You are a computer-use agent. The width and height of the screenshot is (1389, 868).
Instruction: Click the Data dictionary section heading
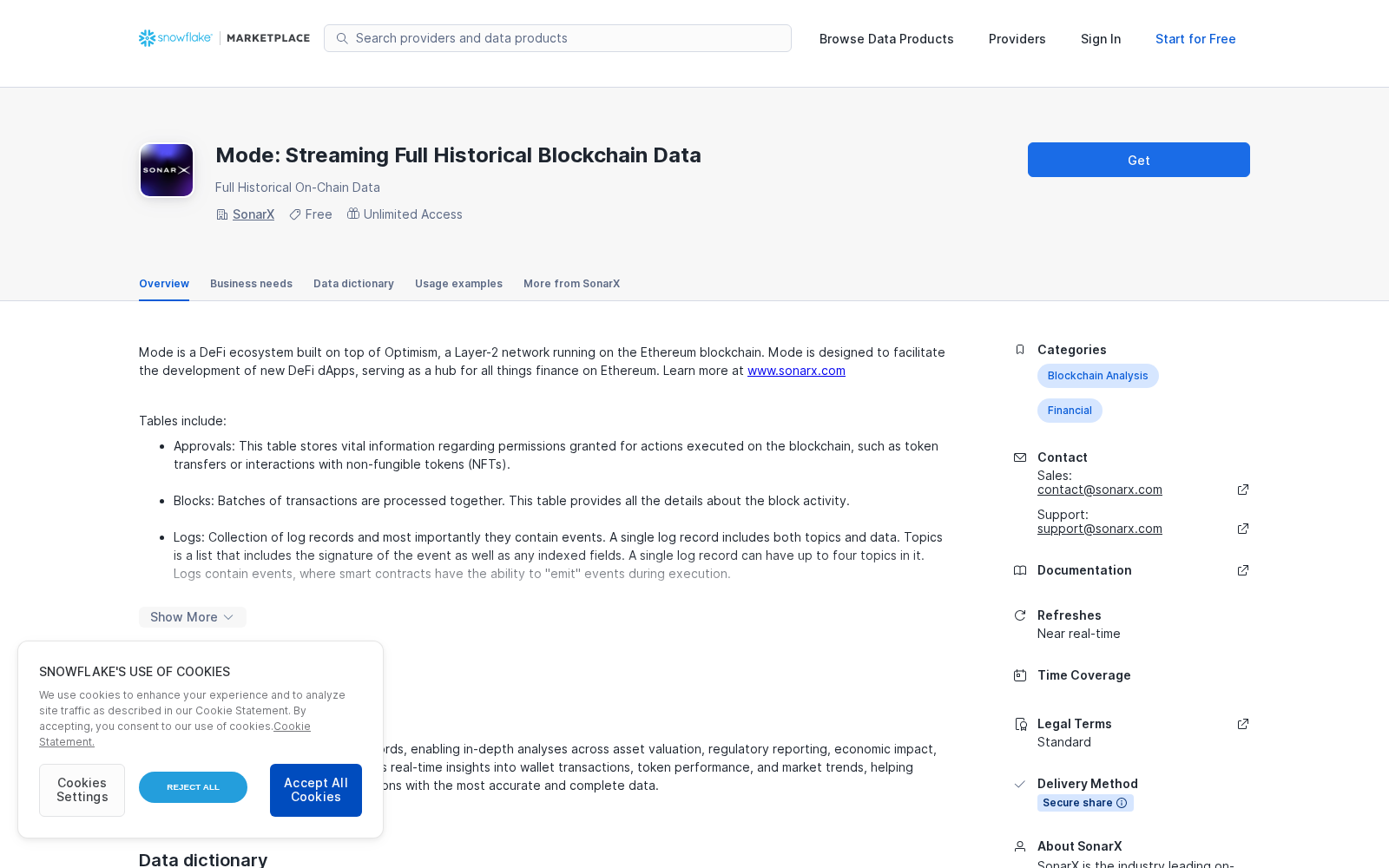pyautogui.click(x=203, y=859)
